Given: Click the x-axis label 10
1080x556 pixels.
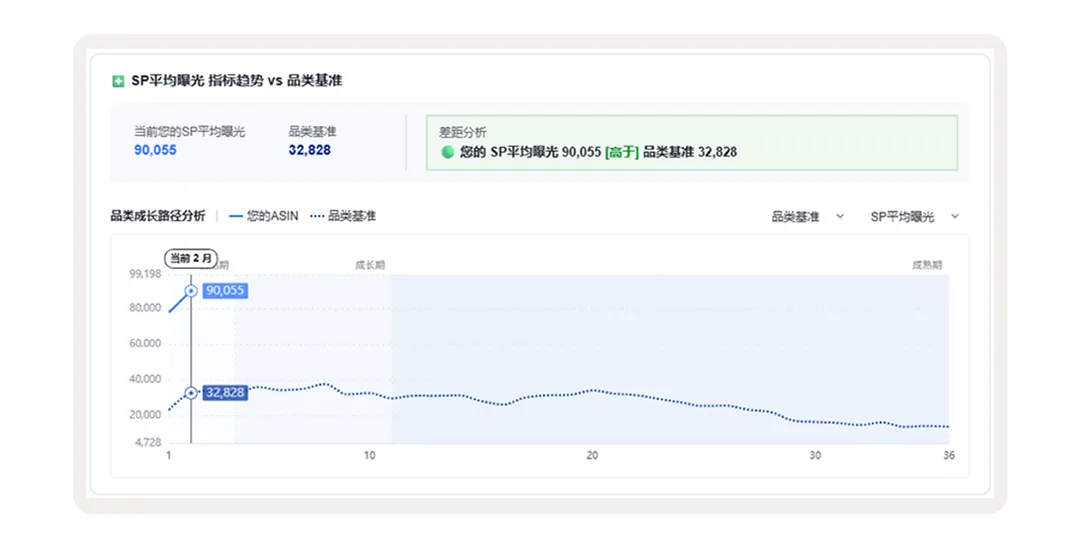Looking at the screenshot, I should [370, 455].
